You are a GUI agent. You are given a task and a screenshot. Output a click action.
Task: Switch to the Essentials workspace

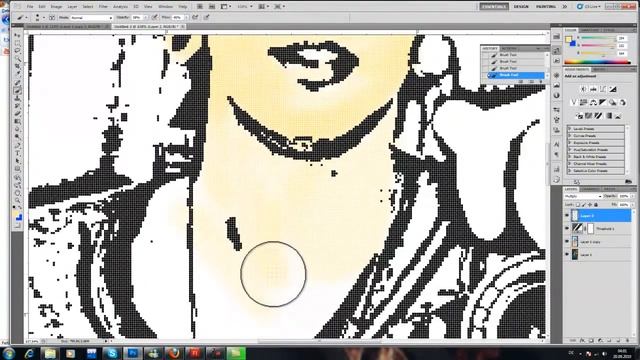494,7
